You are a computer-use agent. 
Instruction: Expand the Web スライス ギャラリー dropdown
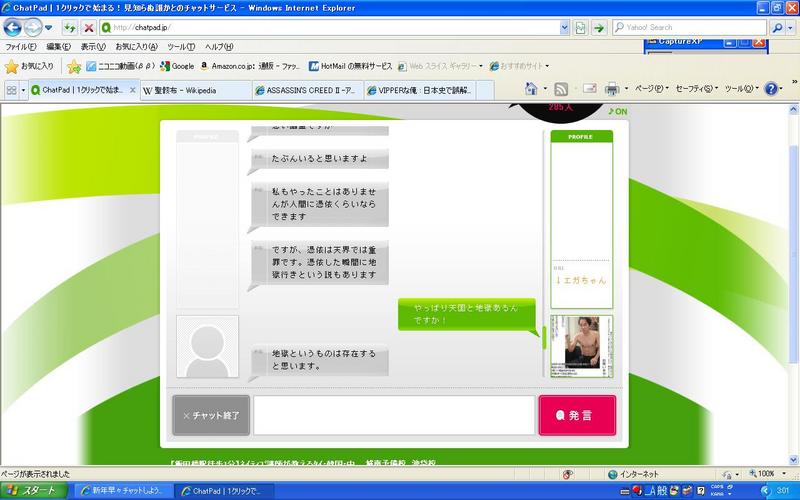pyautogui.click(x=481, y=66)
